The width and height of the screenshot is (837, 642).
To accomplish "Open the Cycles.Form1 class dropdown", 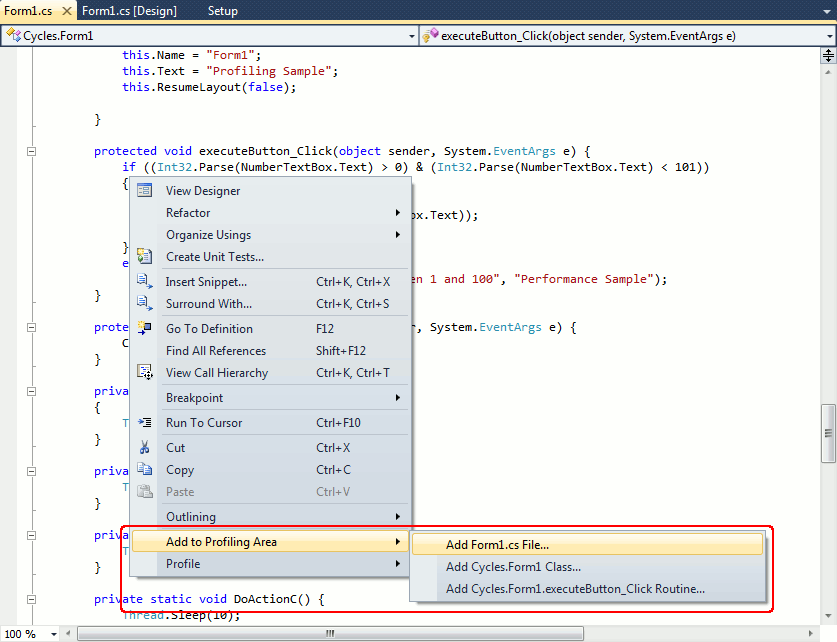I will pos(412,36).
